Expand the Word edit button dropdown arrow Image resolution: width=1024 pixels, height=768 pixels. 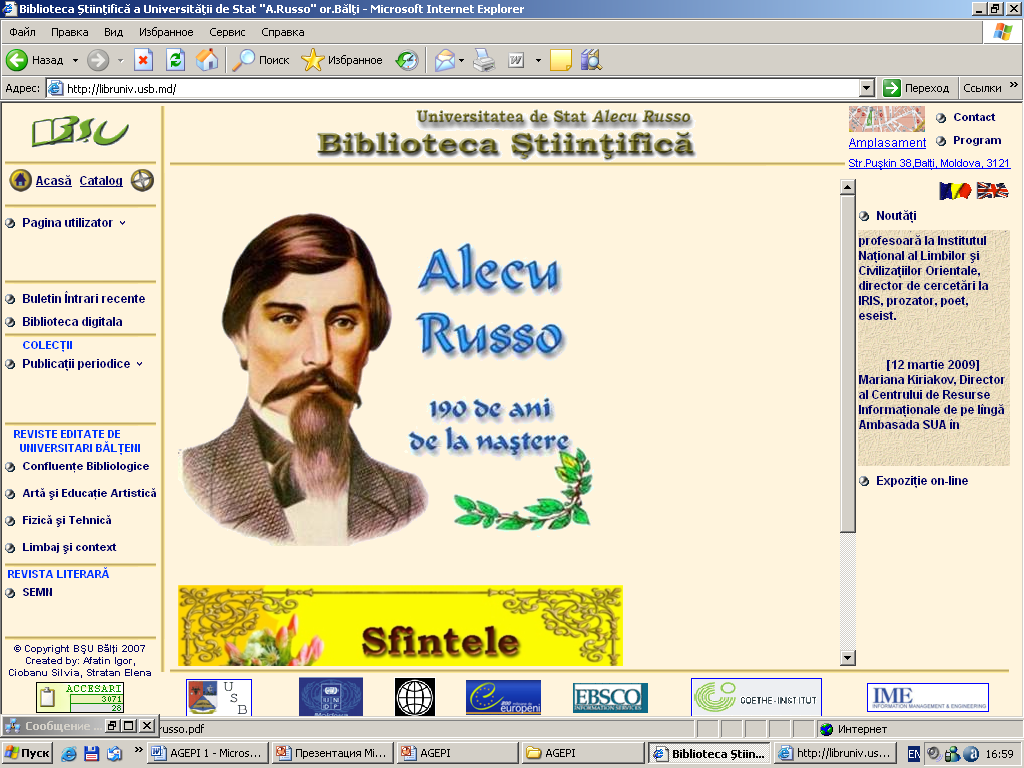pos(538,60)
